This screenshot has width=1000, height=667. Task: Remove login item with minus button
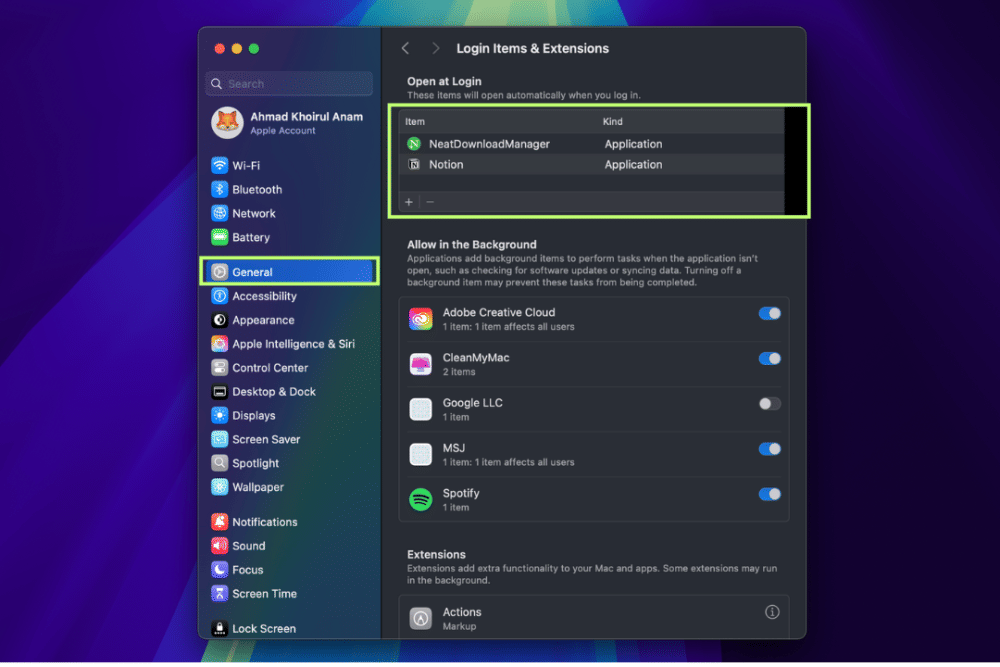coord(430,202)
